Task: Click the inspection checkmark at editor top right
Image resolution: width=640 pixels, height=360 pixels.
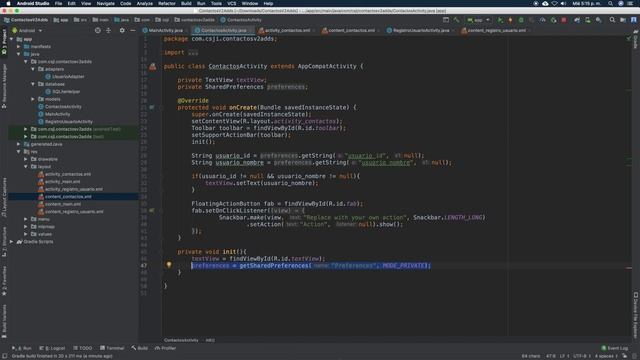Action: click(629, 38)
